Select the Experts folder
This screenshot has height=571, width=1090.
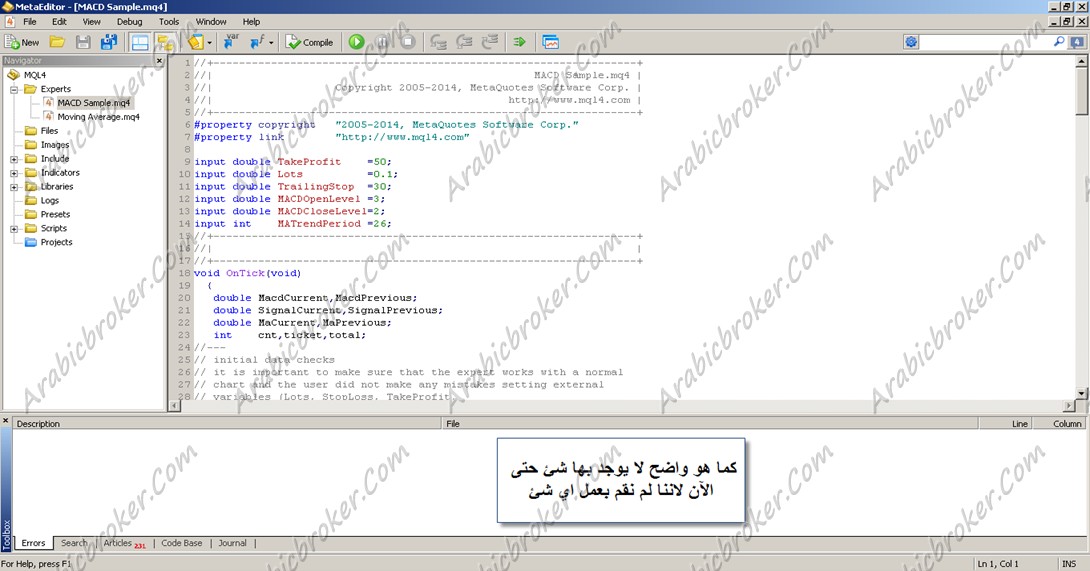[x=56, y=89]
